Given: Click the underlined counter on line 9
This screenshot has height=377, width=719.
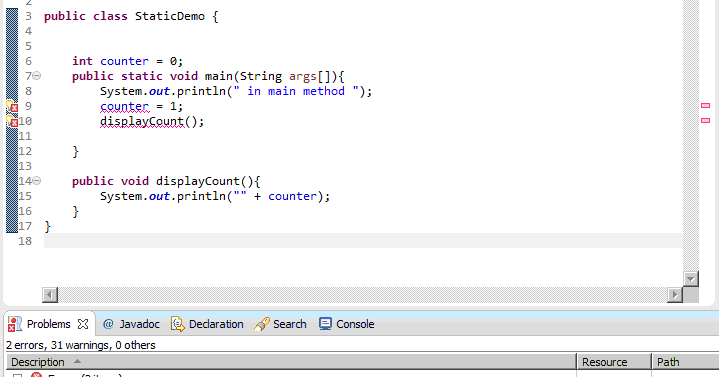Looking at the screenshot, I should (125, 106).
